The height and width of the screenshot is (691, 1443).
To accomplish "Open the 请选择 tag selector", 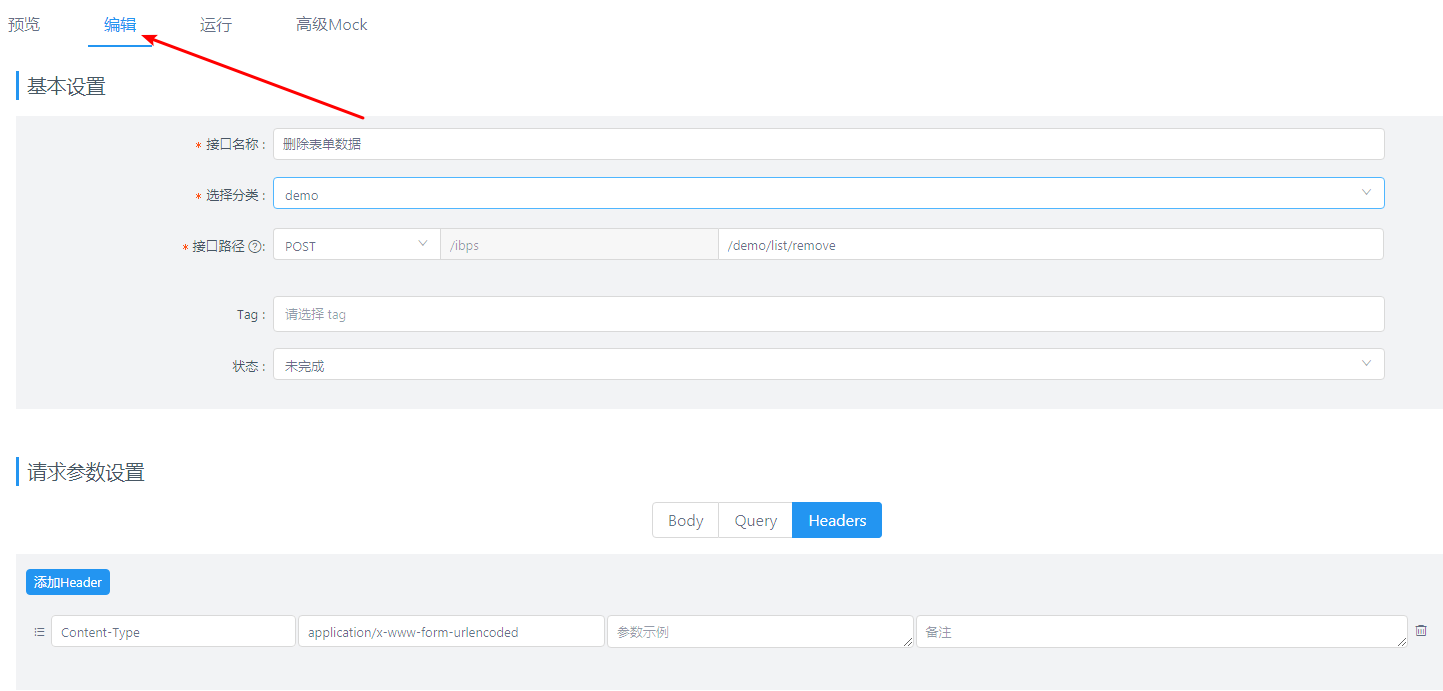I will click(x=828, y=314).
